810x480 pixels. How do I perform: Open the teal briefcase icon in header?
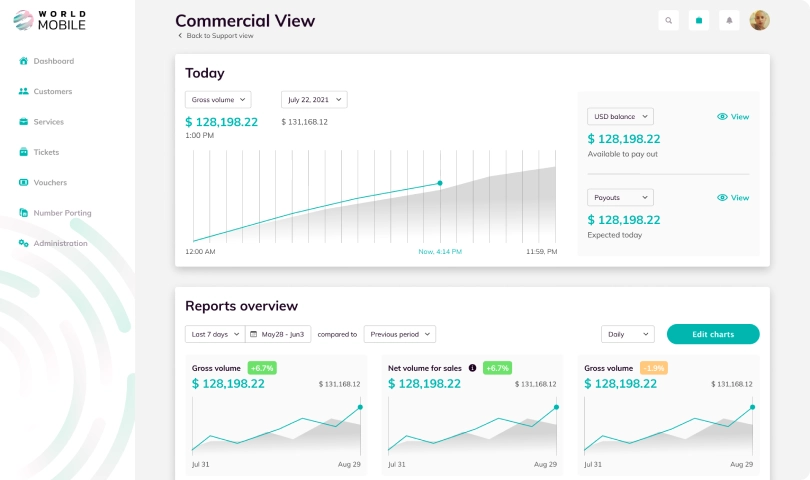pos(699,20)
